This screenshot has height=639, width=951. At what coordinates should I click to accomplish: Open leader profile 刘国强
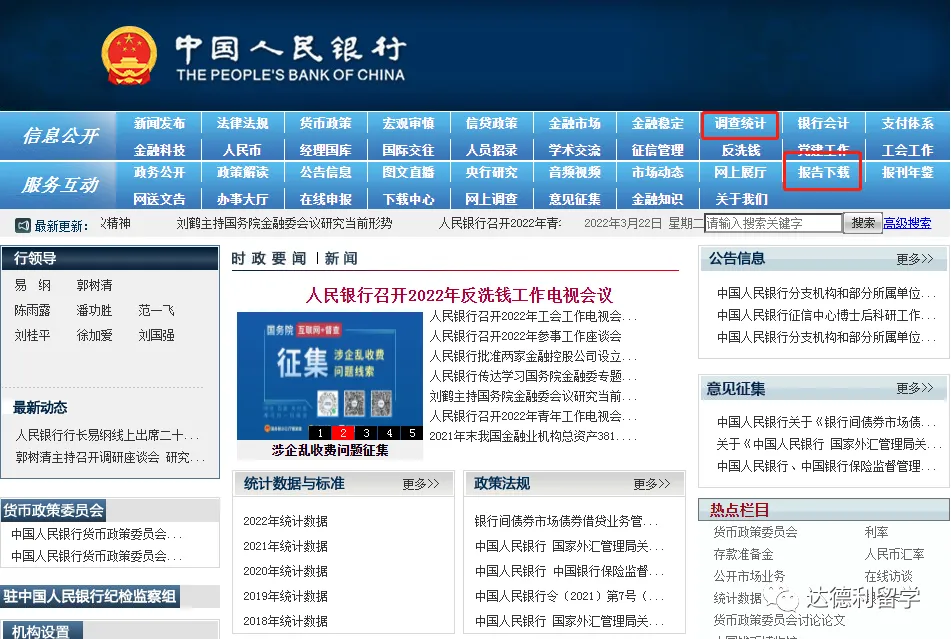point(156,335)
